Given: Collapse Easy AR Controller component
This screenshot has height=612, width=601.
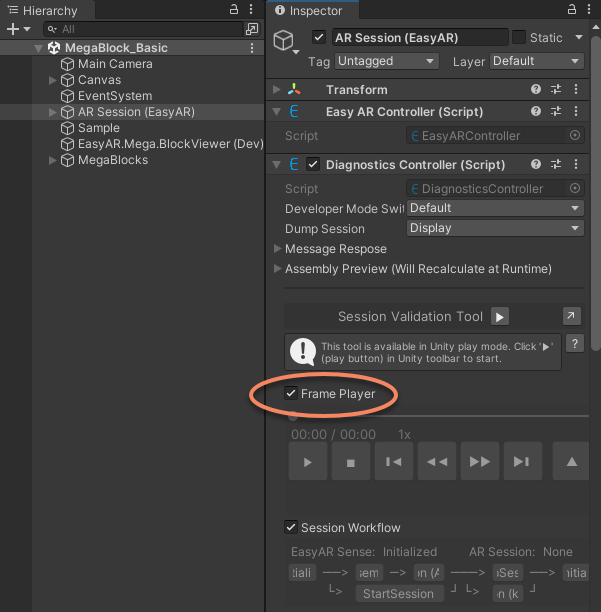Looking at the screenshot, I should pos(277,112).
